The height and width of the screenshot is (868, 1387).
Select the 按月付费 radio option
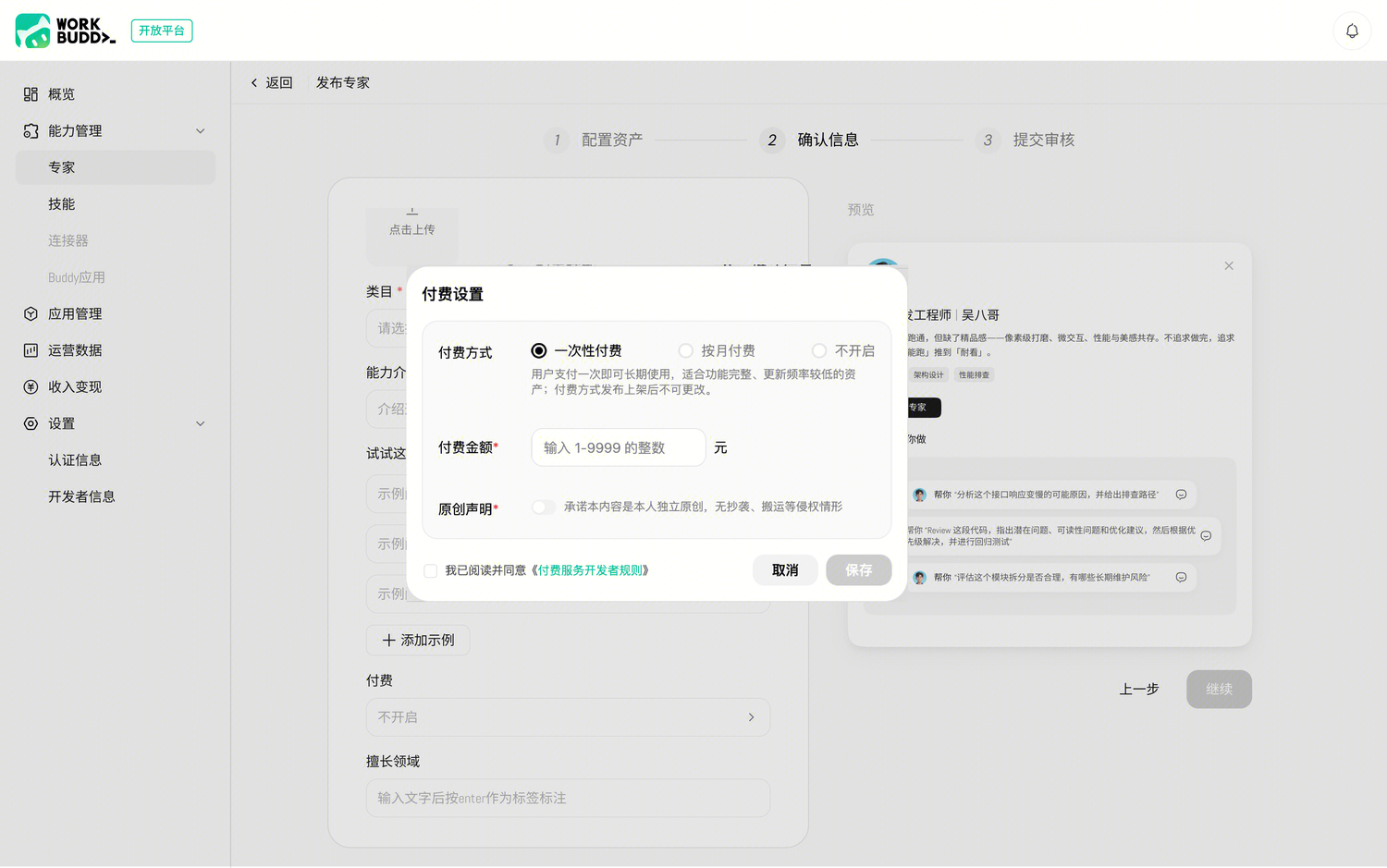coord(686,351)
